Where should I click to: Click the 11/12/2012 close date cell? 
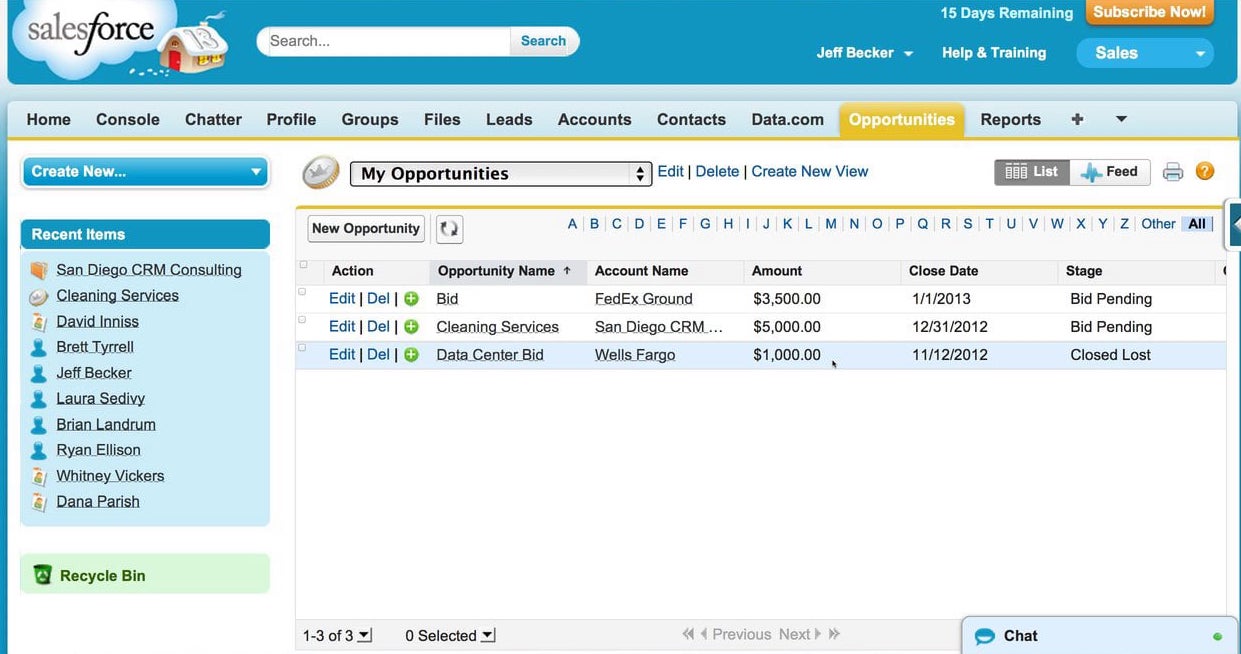tap(950, 355)
